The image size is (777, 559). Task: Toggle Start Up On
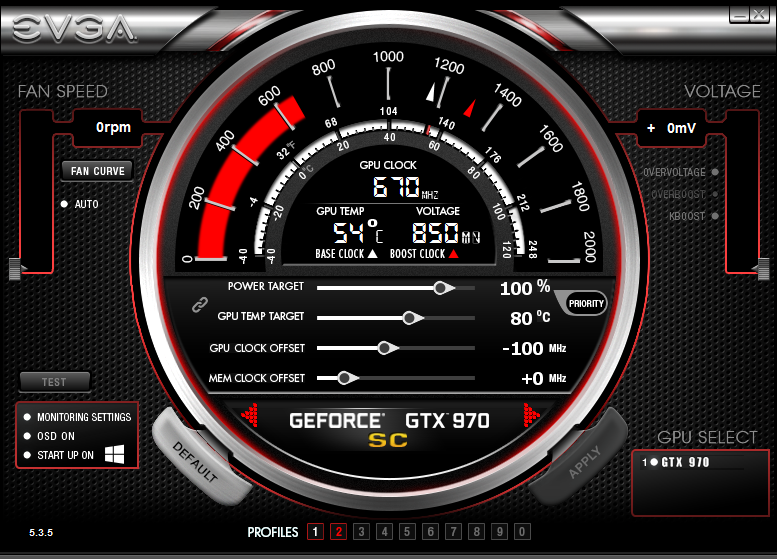(x=59, y=455)
